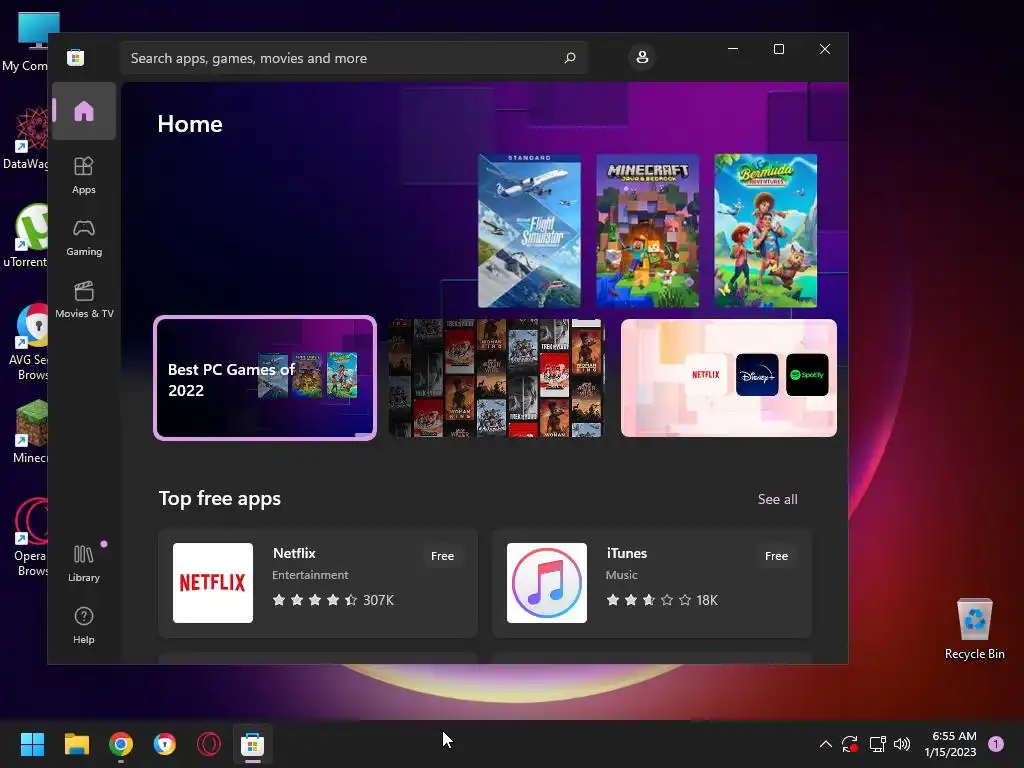Click the network tray icon
Image resolution: width=1024 pixels, height=768 pixels.
pyautogui.click(x=877, y=744)
